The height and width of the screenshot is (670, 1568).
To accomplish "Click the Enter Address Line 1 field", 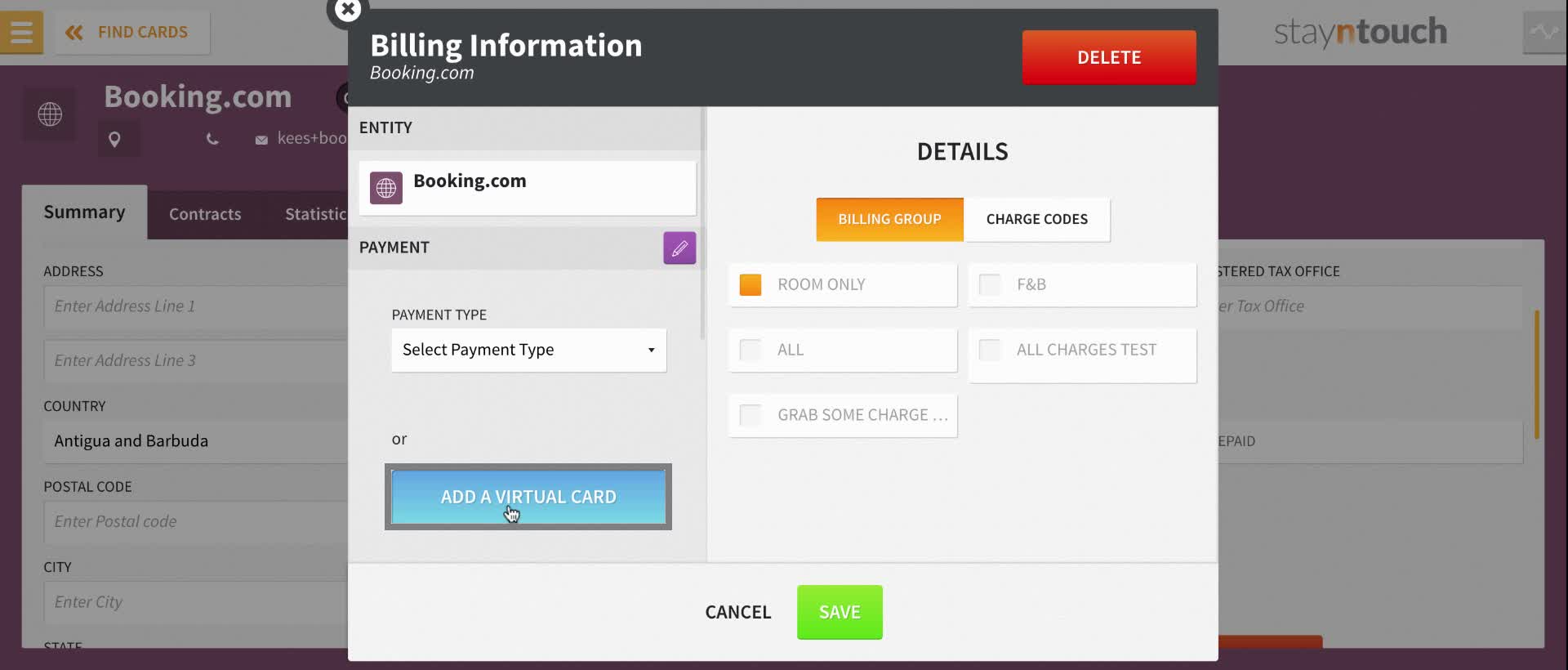I will click(196, 306).
